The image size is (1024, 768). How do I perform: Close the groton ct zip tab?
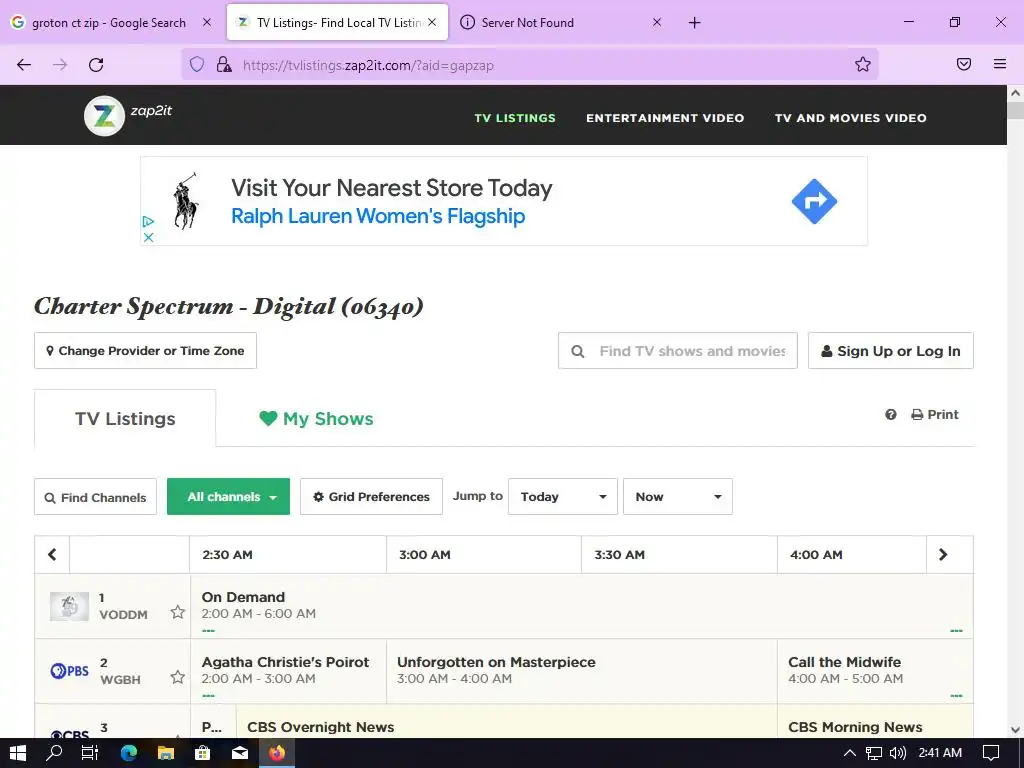(207, 22)
